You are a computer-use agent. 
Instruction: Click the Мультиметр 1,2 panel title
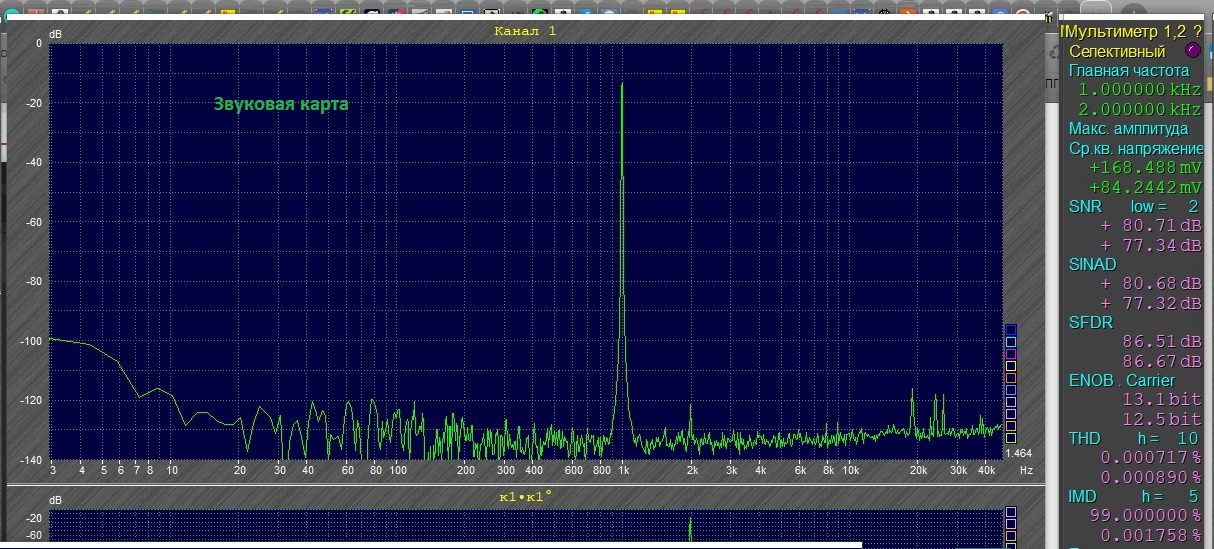click(1123, 32)
